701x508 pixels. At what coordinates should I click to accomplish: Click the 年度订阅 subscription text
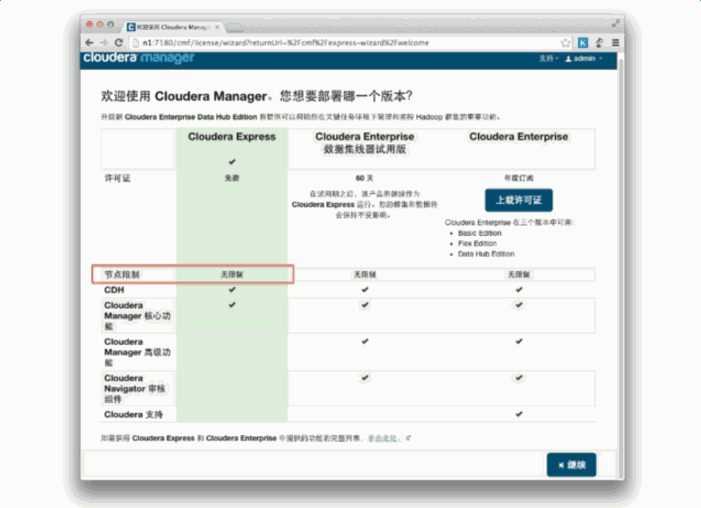coord(519,178)
